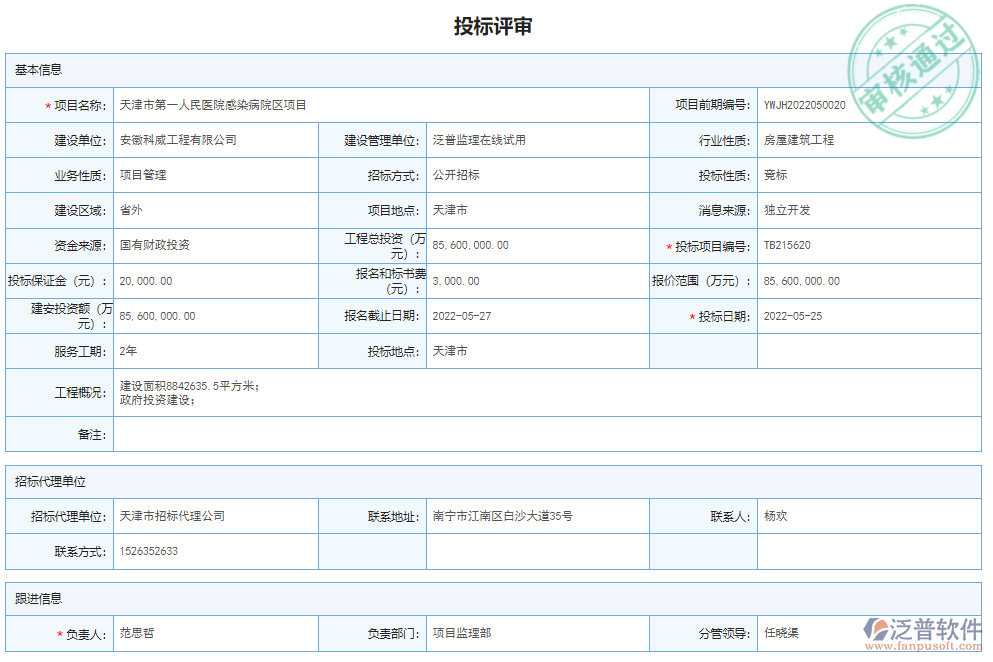Click the 招标代理单位 section header
This screenshot has height=662, width=993.
tap(51, 482)
